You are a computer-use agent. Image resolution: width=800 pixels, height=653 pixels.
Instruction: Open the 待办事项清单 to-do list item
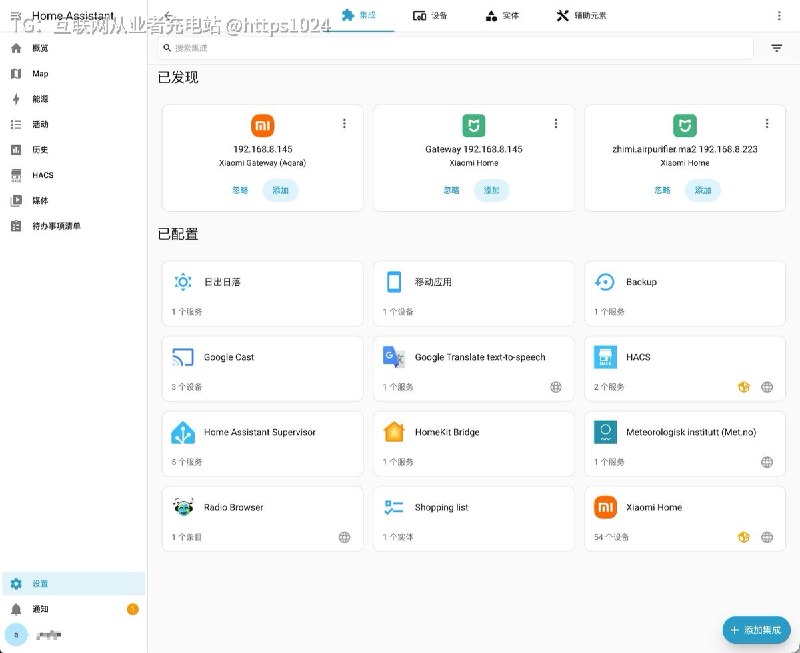(73, 226)
